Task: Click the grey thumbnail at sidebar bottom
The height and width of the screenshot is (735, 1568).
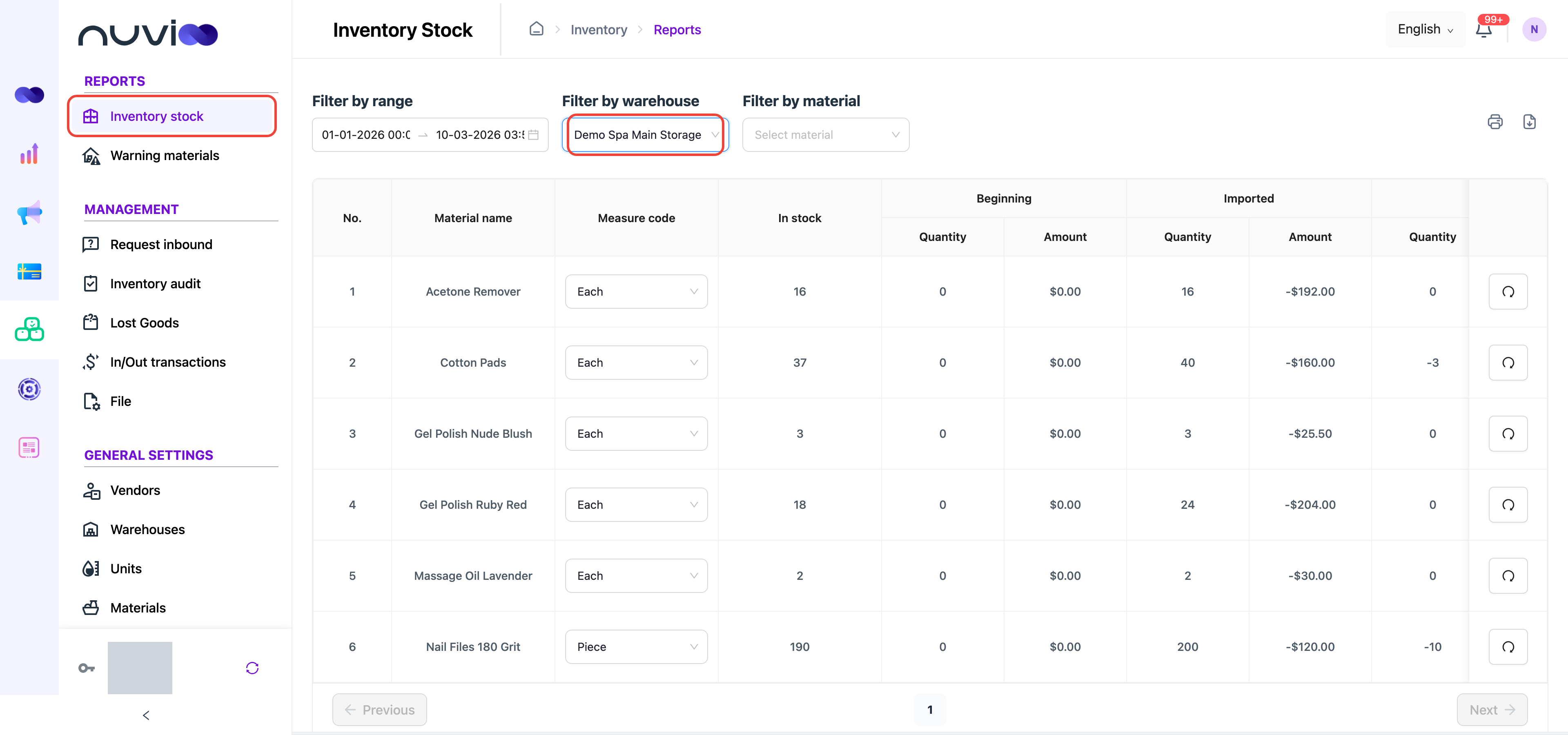Action: [140, 668]
